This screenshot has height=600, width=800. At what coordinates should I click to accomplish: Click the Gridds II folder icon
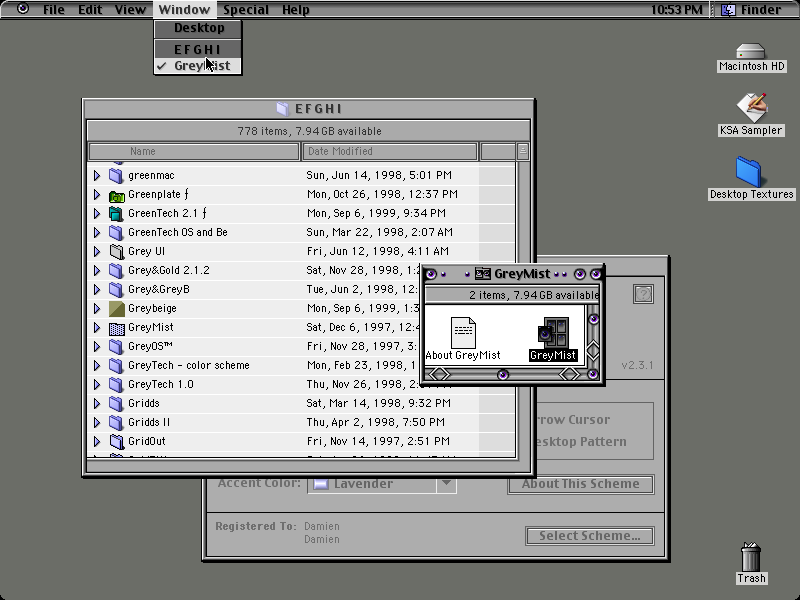pos(116,422)
